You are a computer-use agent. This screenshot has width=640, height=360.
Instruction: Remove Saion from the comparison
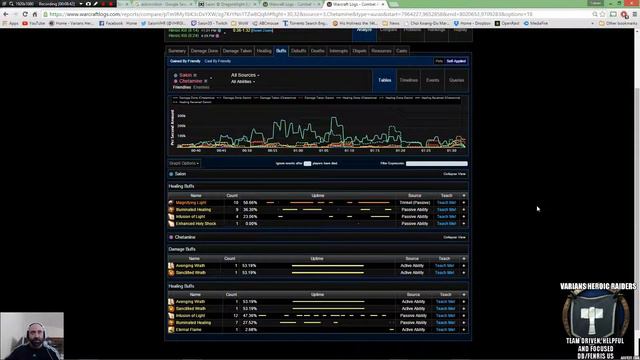pyautogui.click(x=195, y=75)
